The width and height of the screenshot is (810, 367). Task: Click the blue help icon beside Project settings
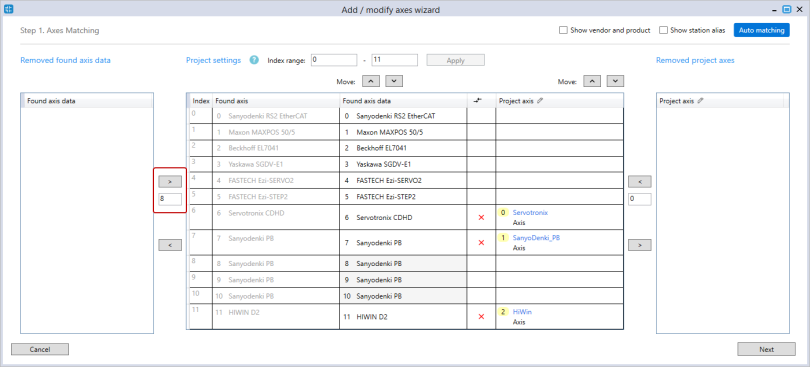coord(254,60)
